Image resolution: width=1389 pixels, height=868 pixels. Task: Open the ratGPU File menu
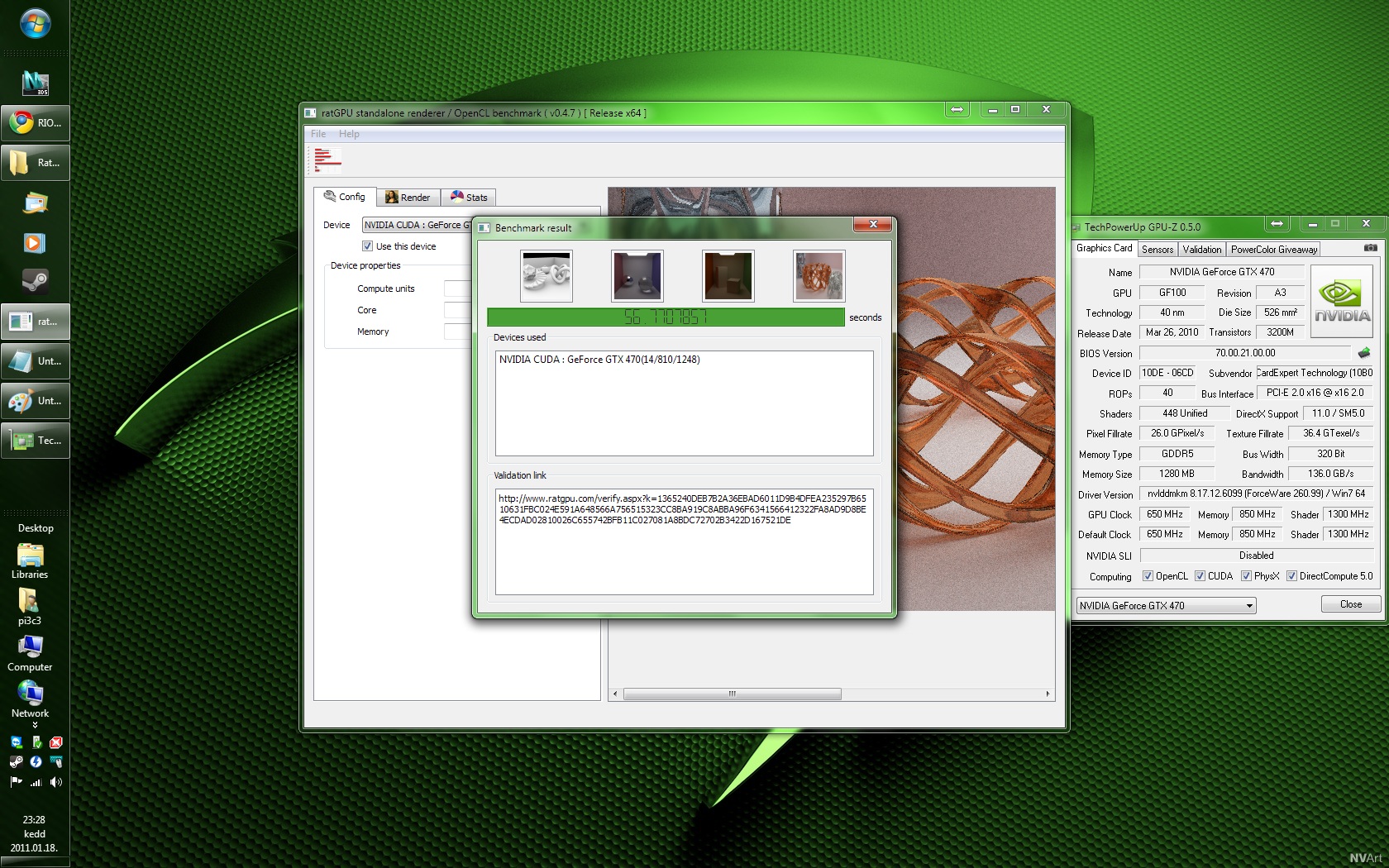(318, 134)
